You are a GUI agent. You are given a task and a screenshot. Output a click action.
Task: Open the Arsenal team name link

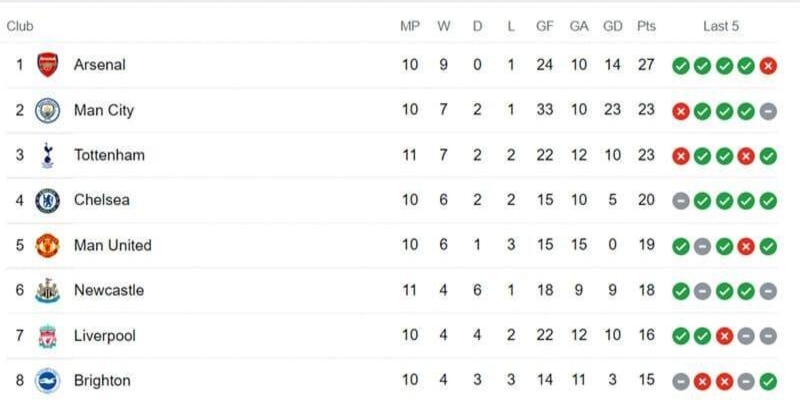(x=99, y=65)
